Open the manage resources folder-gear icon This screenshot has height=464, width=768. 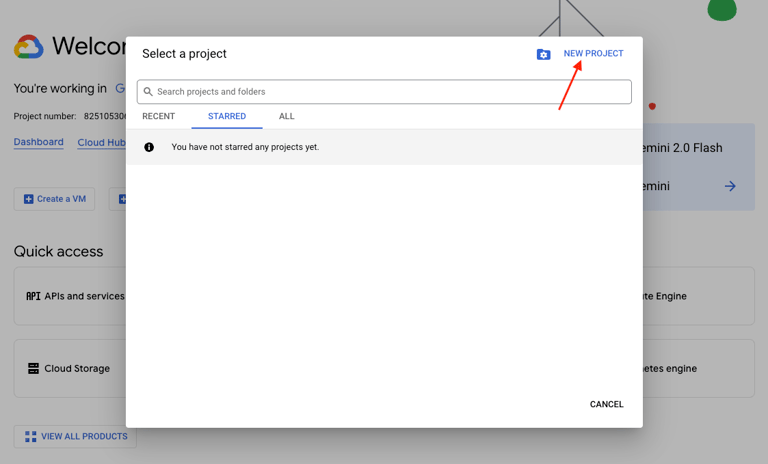tap(543, 54)
